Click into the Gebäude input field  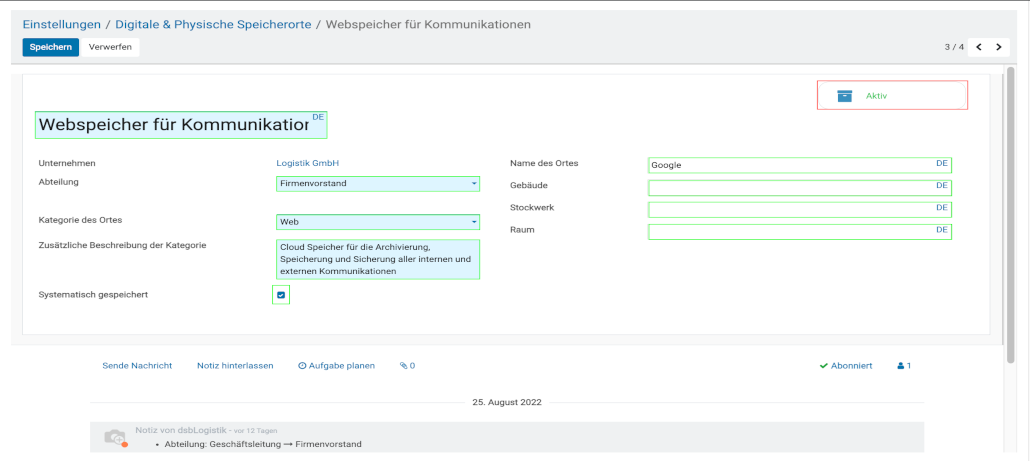pos(790,187)
